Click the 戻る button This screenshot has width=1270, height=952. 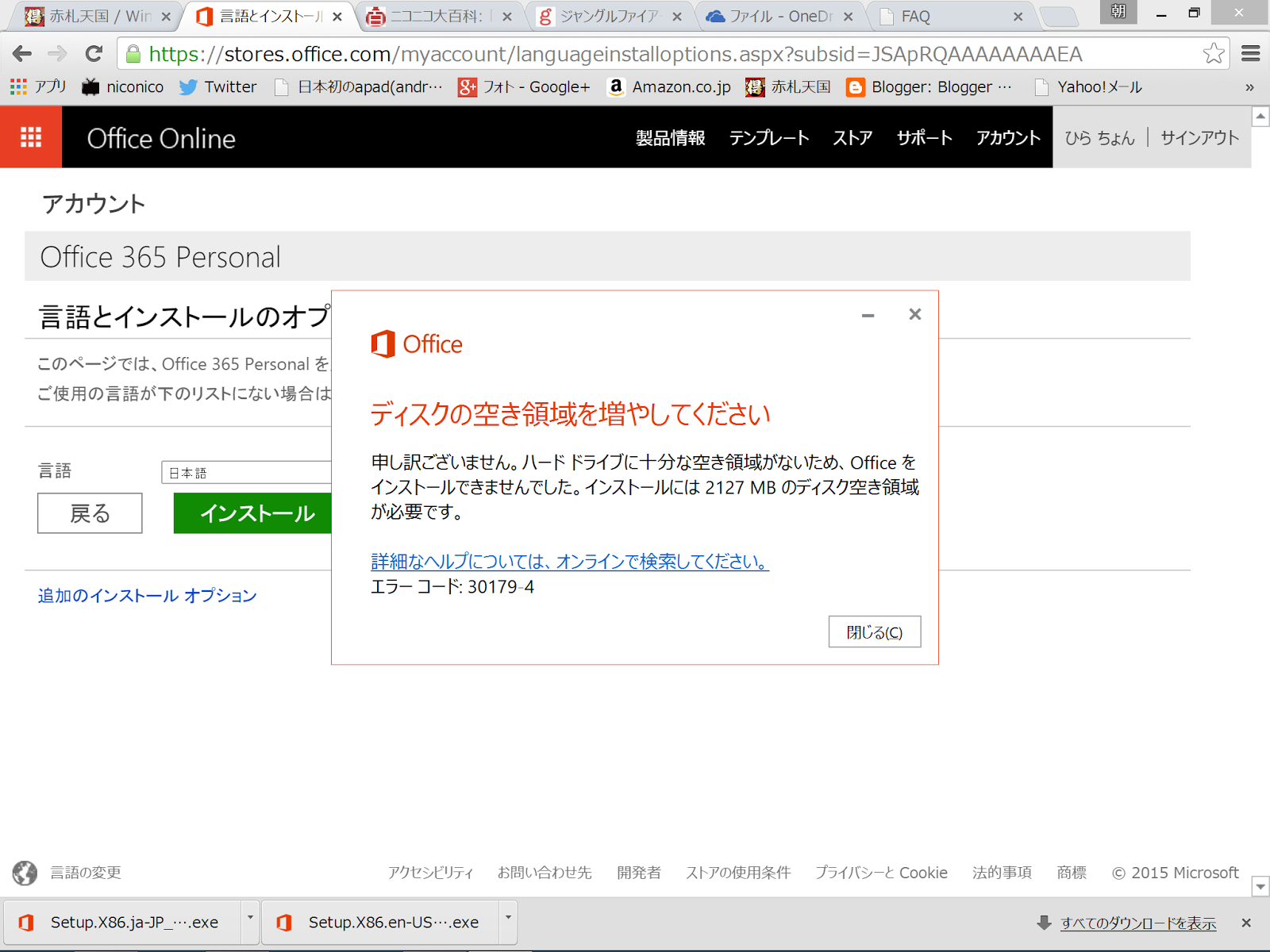coord(90,513)
